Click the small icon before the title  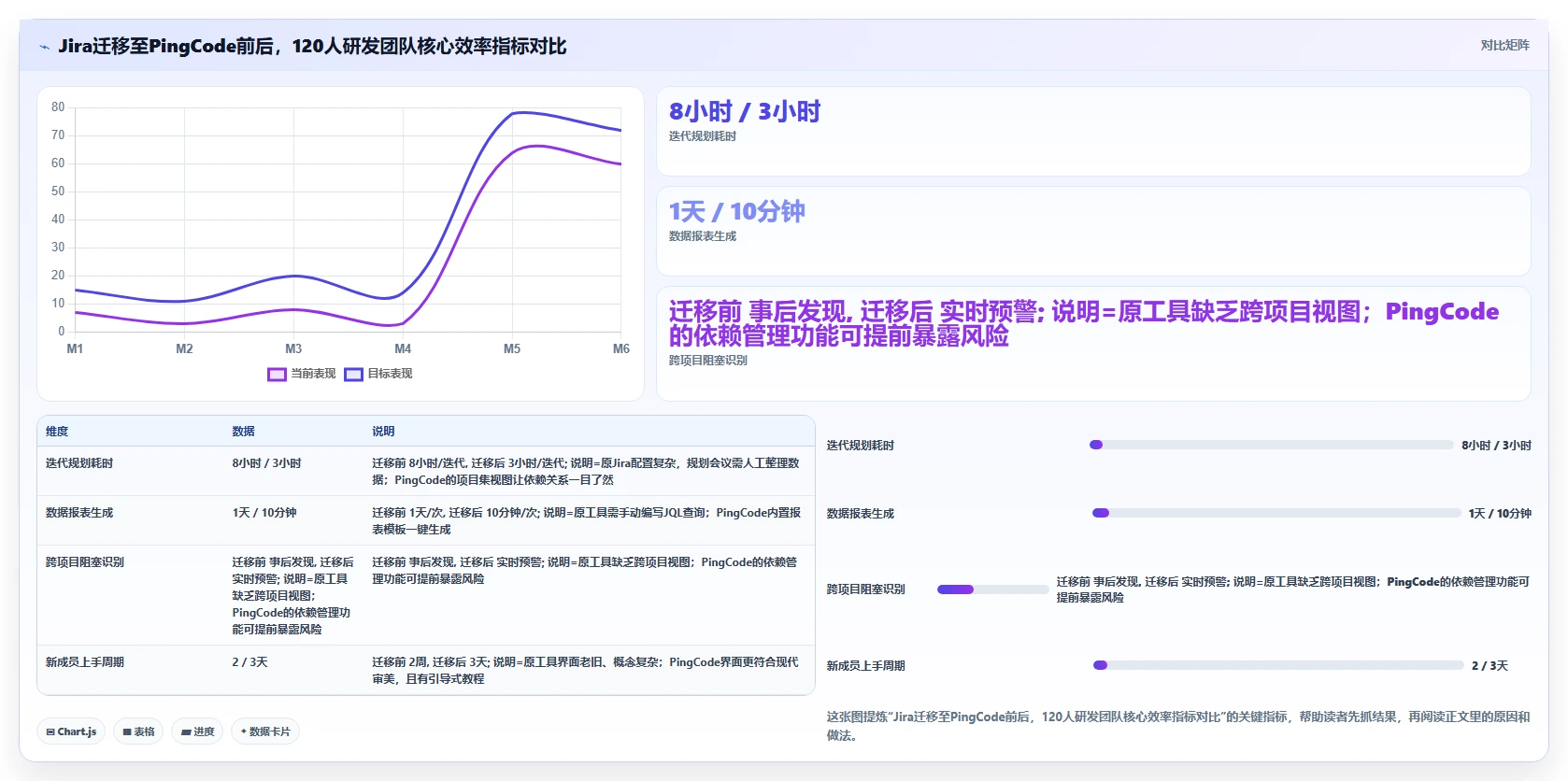[x=44, y=47]
